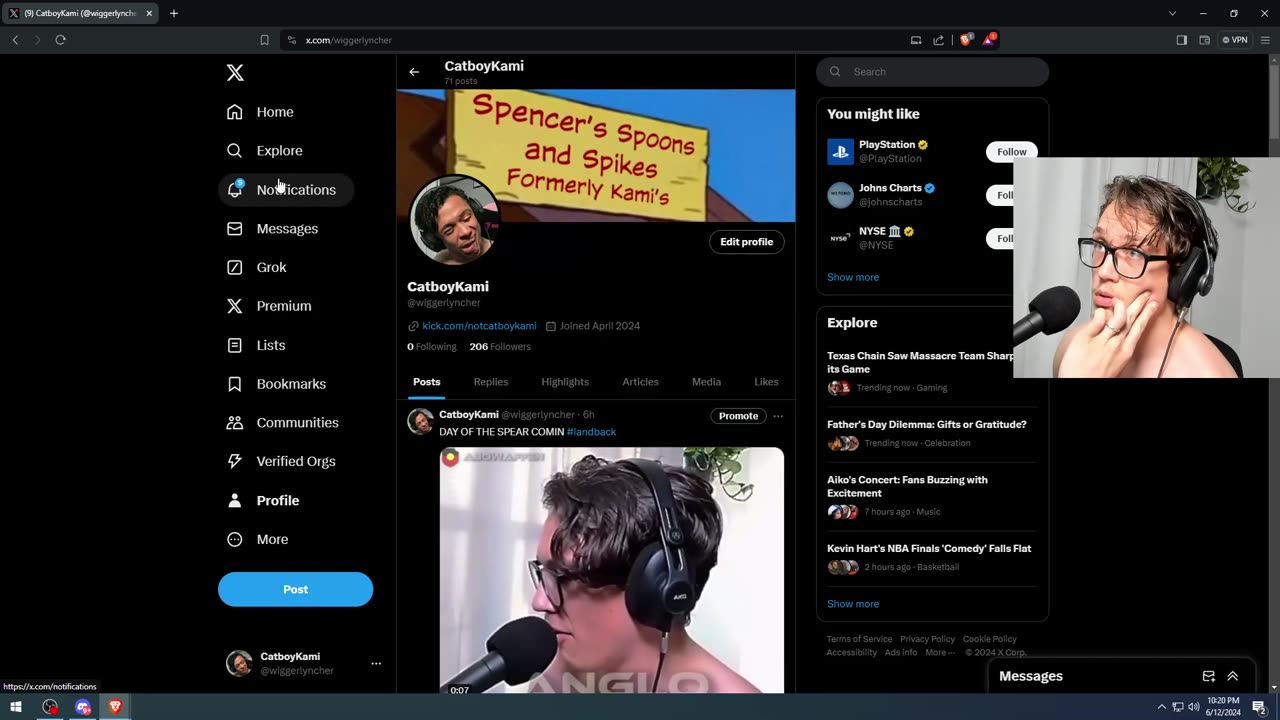
Task: Click the Brave icon in taskbar
Action: 115,707
